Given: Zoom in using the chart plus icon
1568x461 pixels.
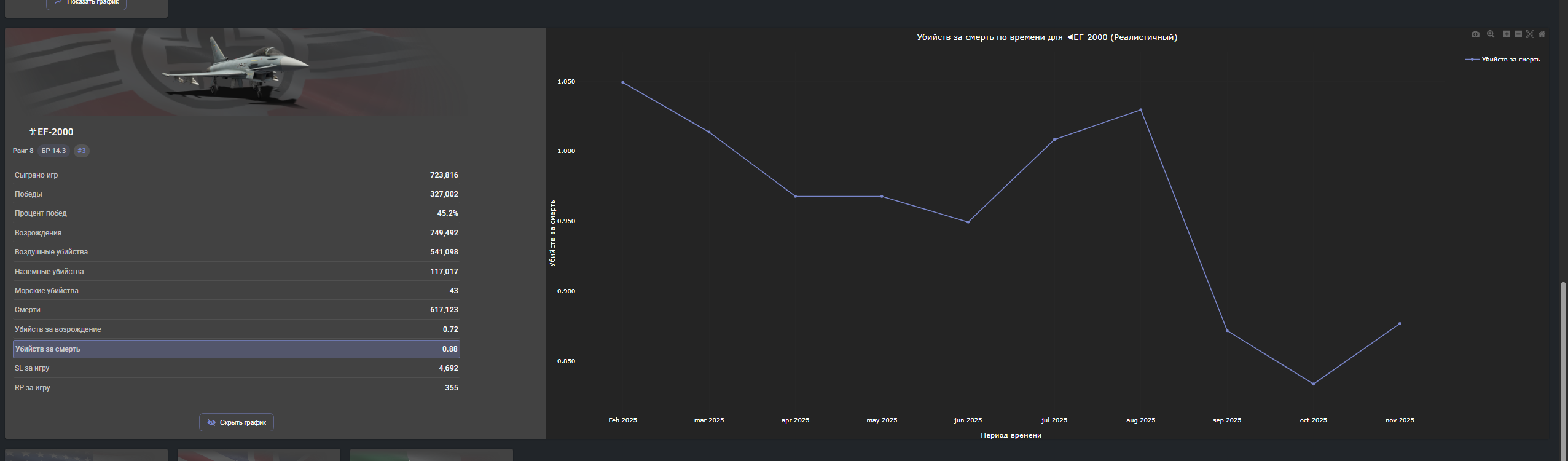Looking at the screenshot, I should (1507, 34).
